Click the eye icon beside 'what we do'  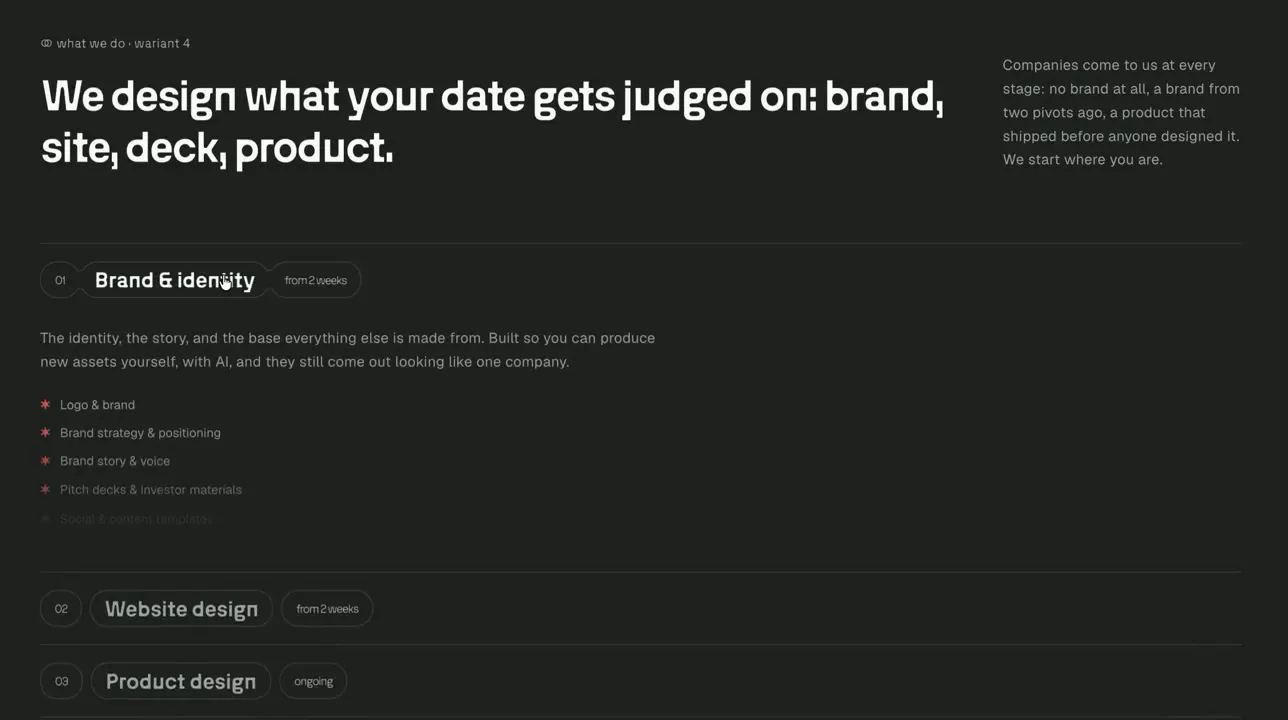[x=46, y=43]
